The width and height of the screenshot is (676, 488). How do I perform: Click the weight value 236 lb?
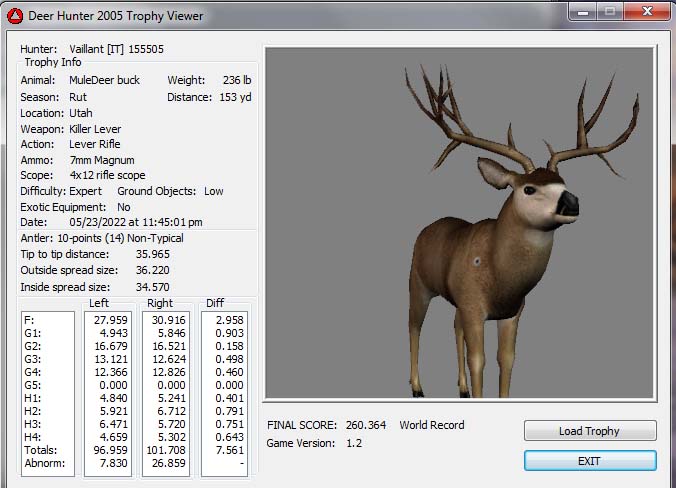(x=237, y=80)
